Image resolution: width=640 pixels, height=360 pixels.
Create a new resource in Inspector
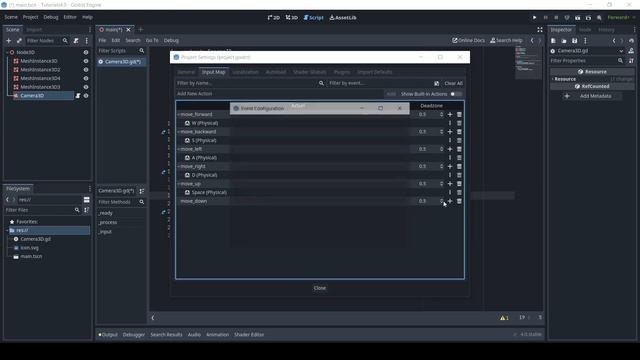(553, 41)
